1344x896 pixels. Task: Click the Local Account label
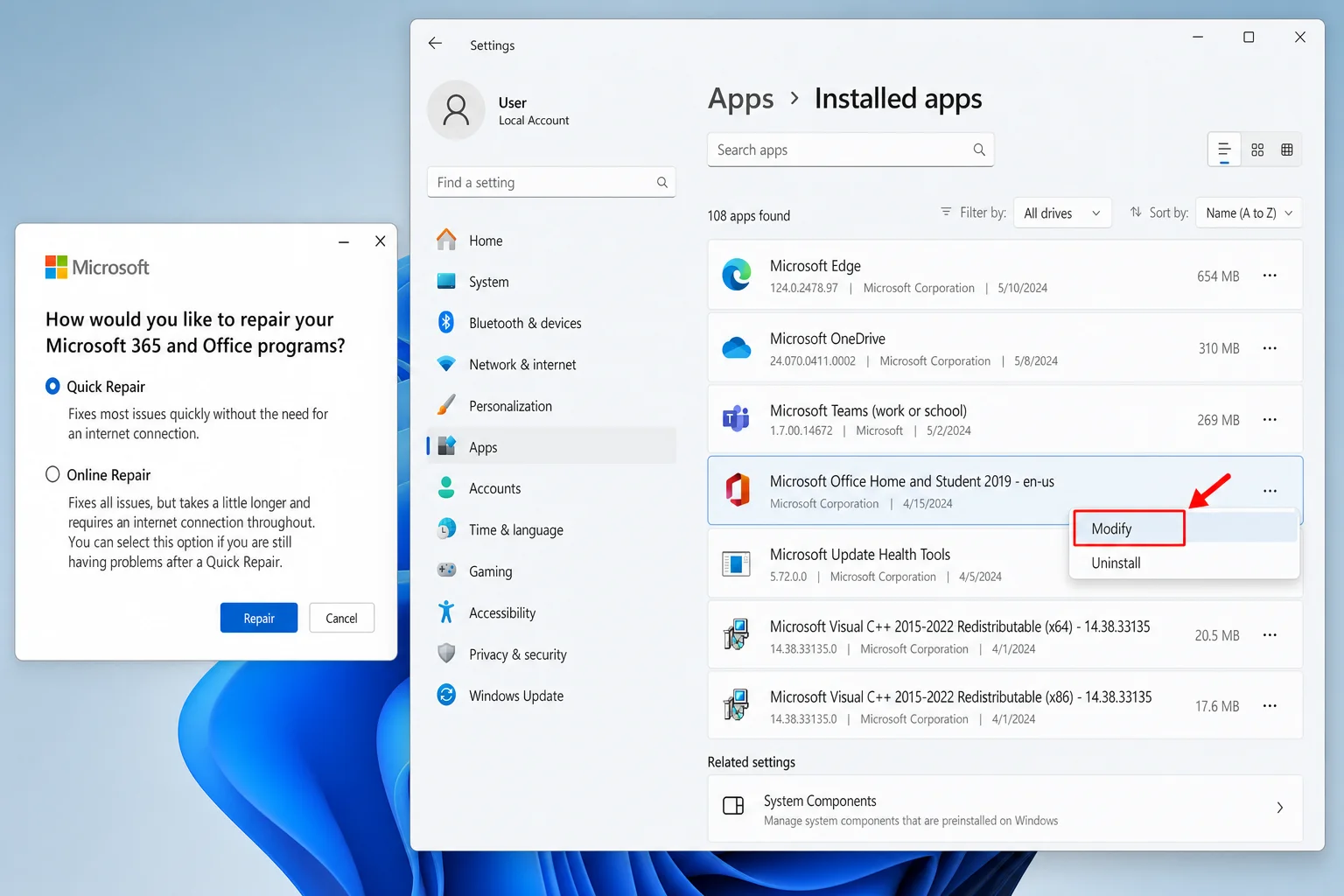[x=534, y=121]
